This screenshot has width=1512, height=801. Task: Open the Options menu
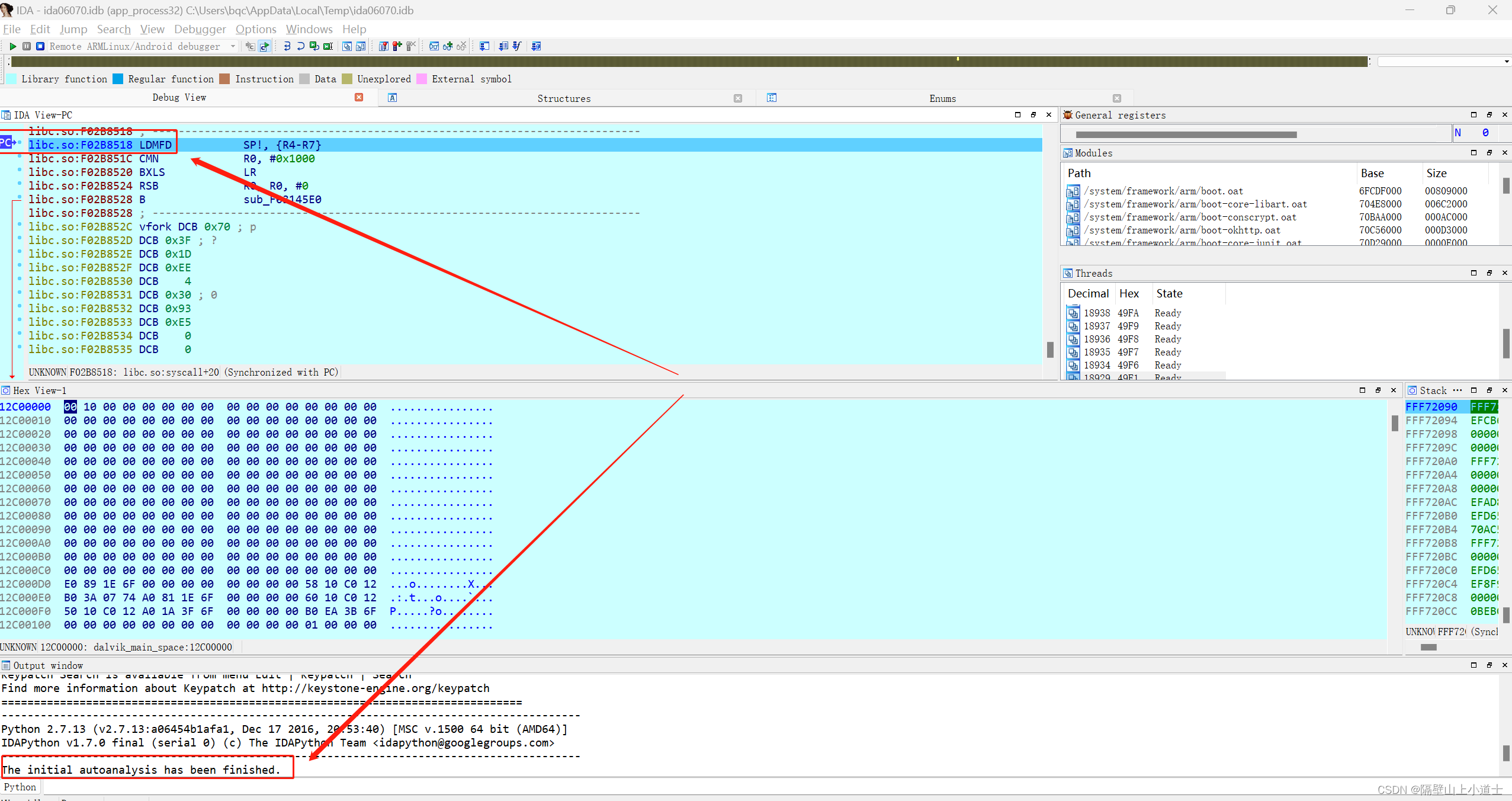coord(256,29)
